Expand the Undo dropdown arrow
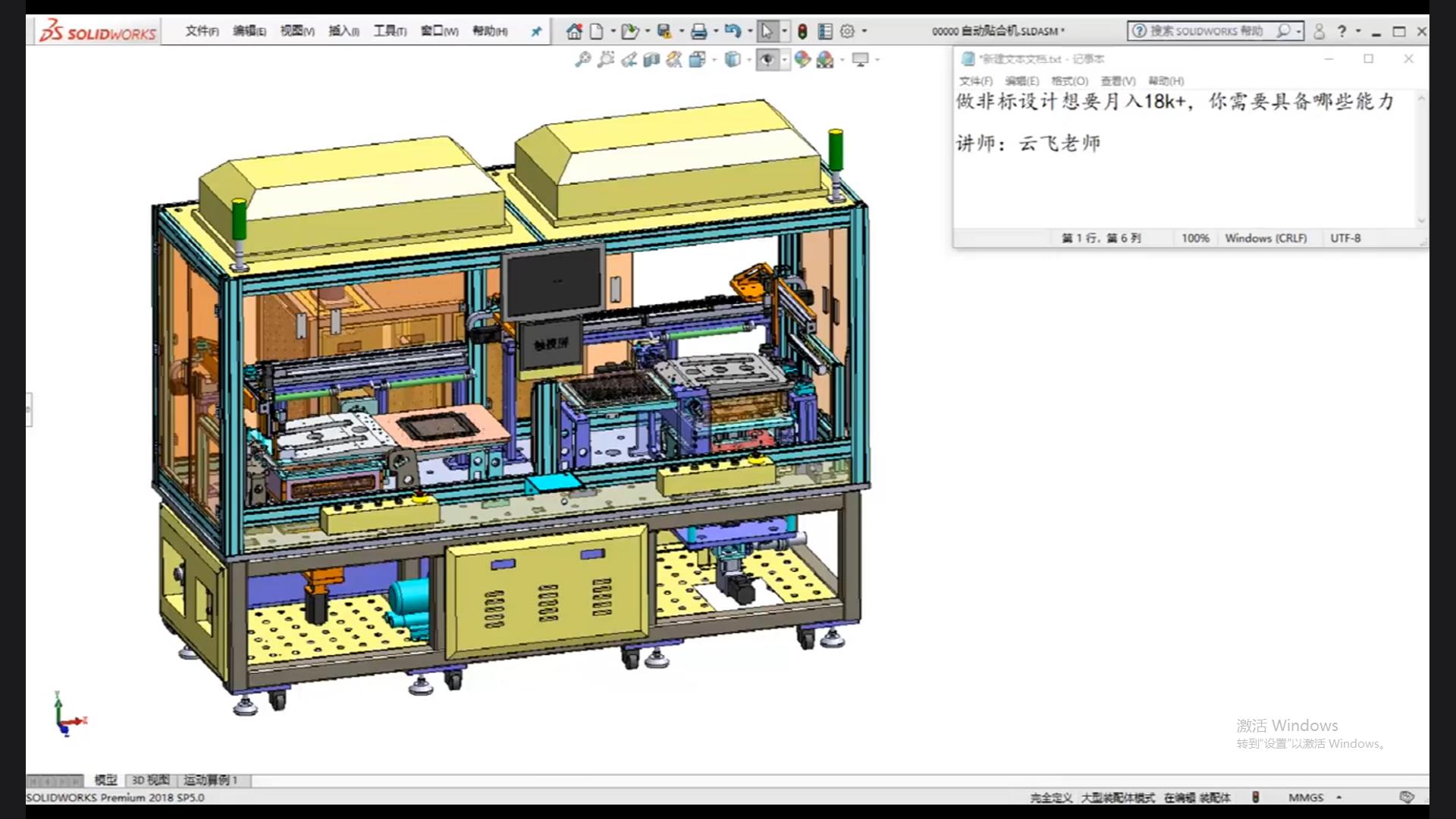 [750, 31]
